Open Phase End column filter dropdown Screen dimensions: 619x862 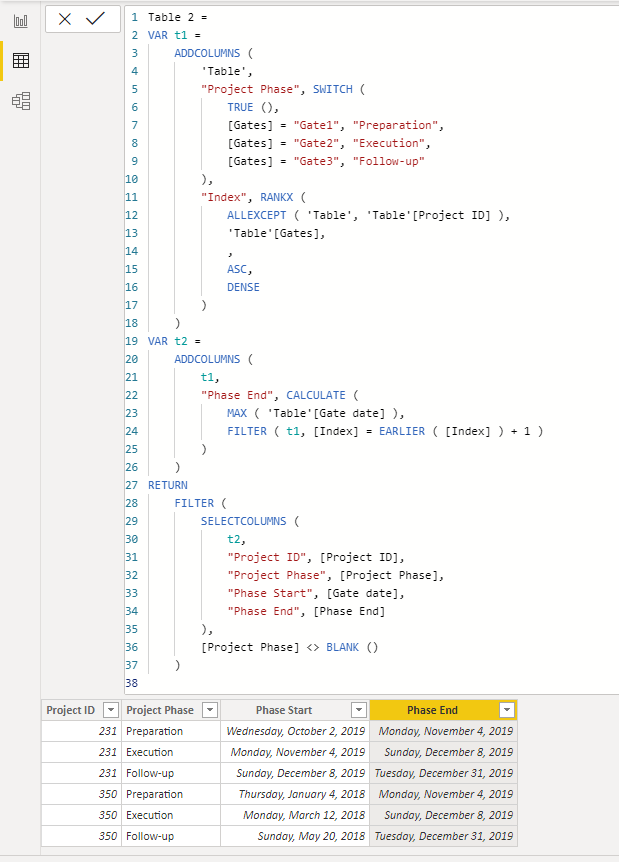[x=507, y=710]
